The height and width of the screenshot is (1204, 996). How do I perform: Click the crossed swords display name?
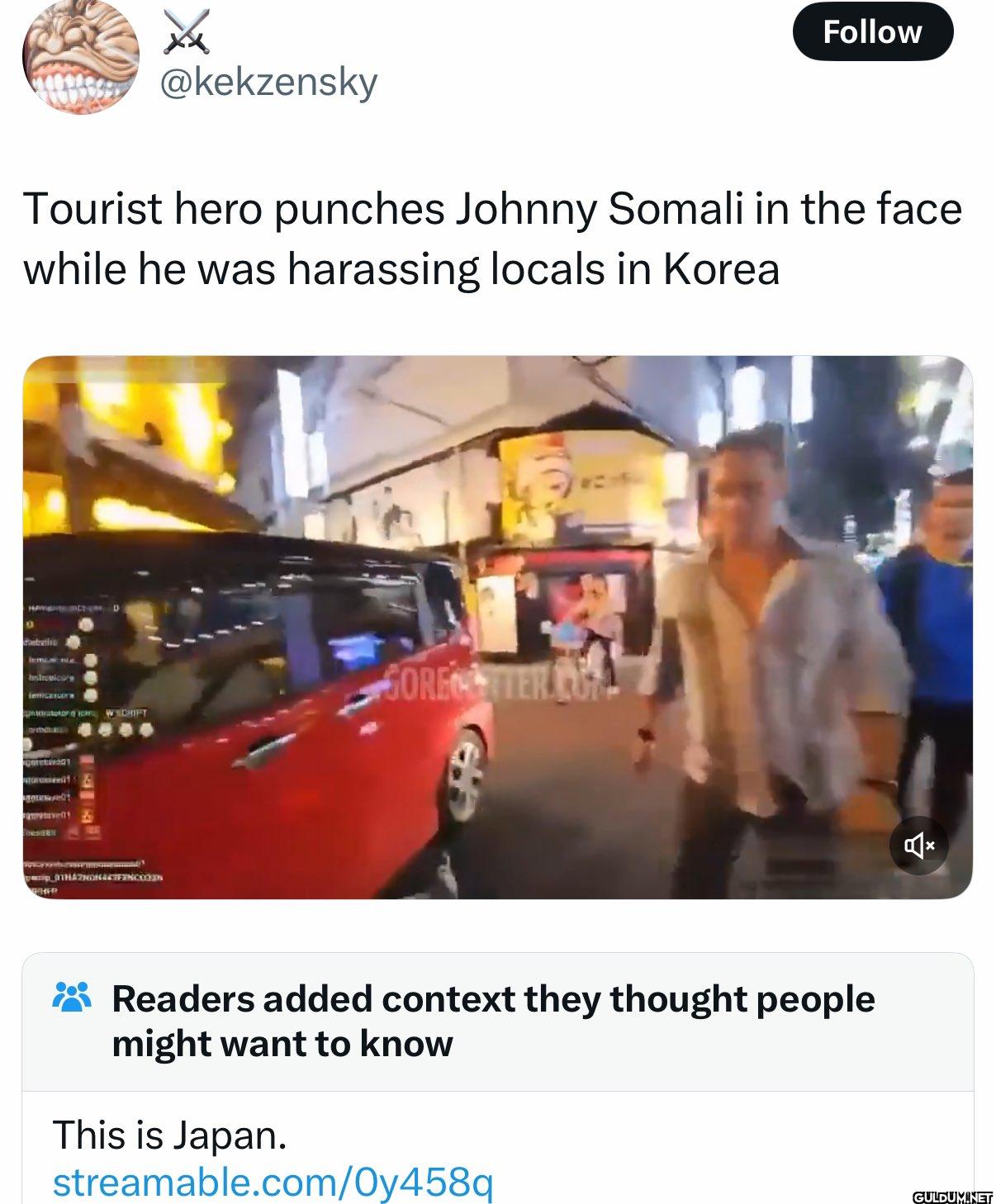[187, 31]
